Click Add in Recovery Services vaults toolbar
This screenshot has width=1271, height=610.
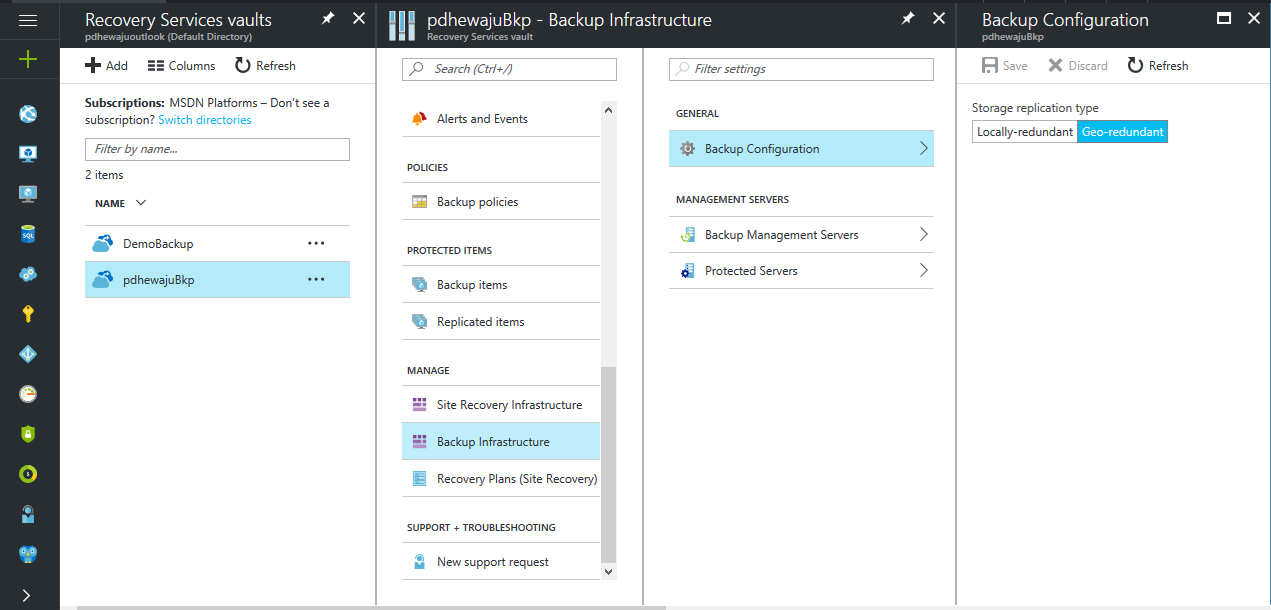click(x=106, y=65)
